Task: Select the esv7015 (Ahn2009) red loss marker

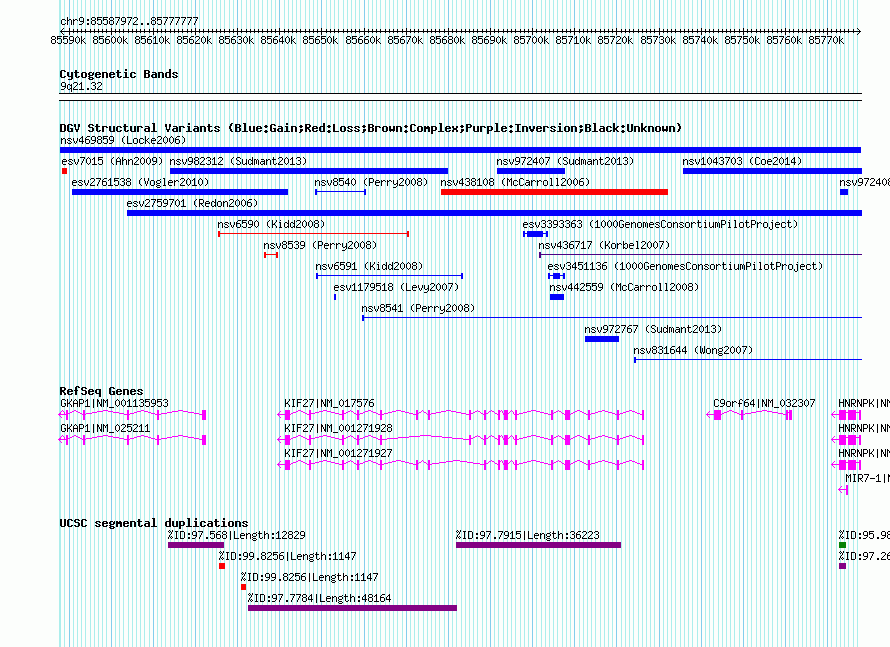Action: (x=65, y=171)
